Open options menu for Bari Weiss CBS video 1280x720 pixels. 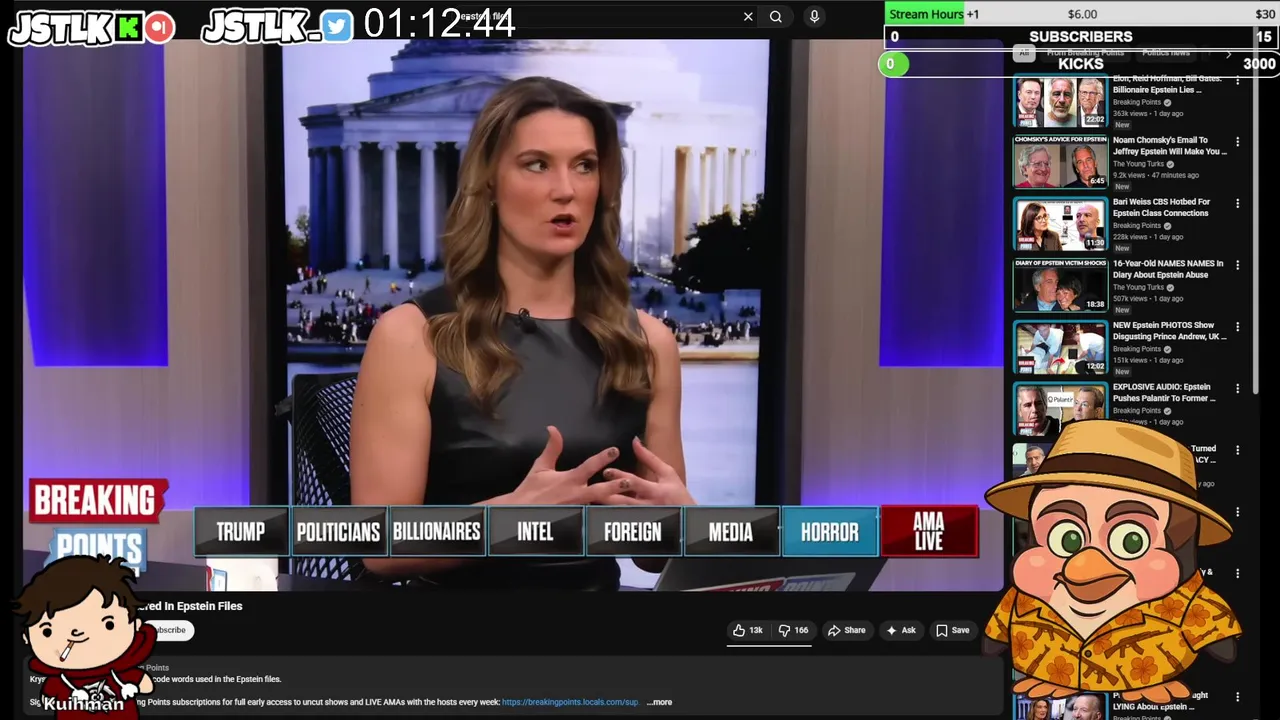point(1237,203)
